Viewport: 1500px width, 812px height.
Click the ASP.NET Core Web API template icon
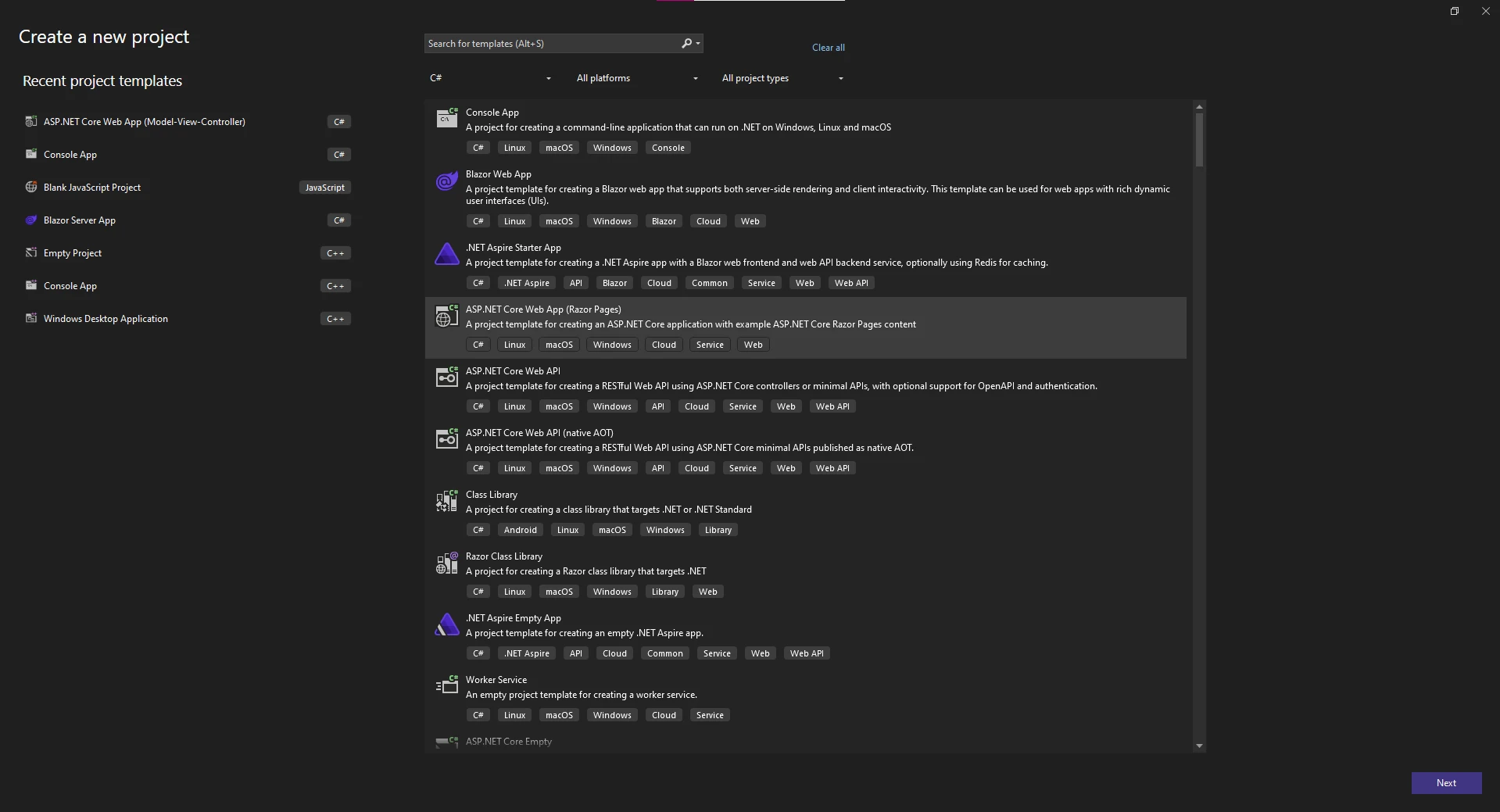click(446, 377)
